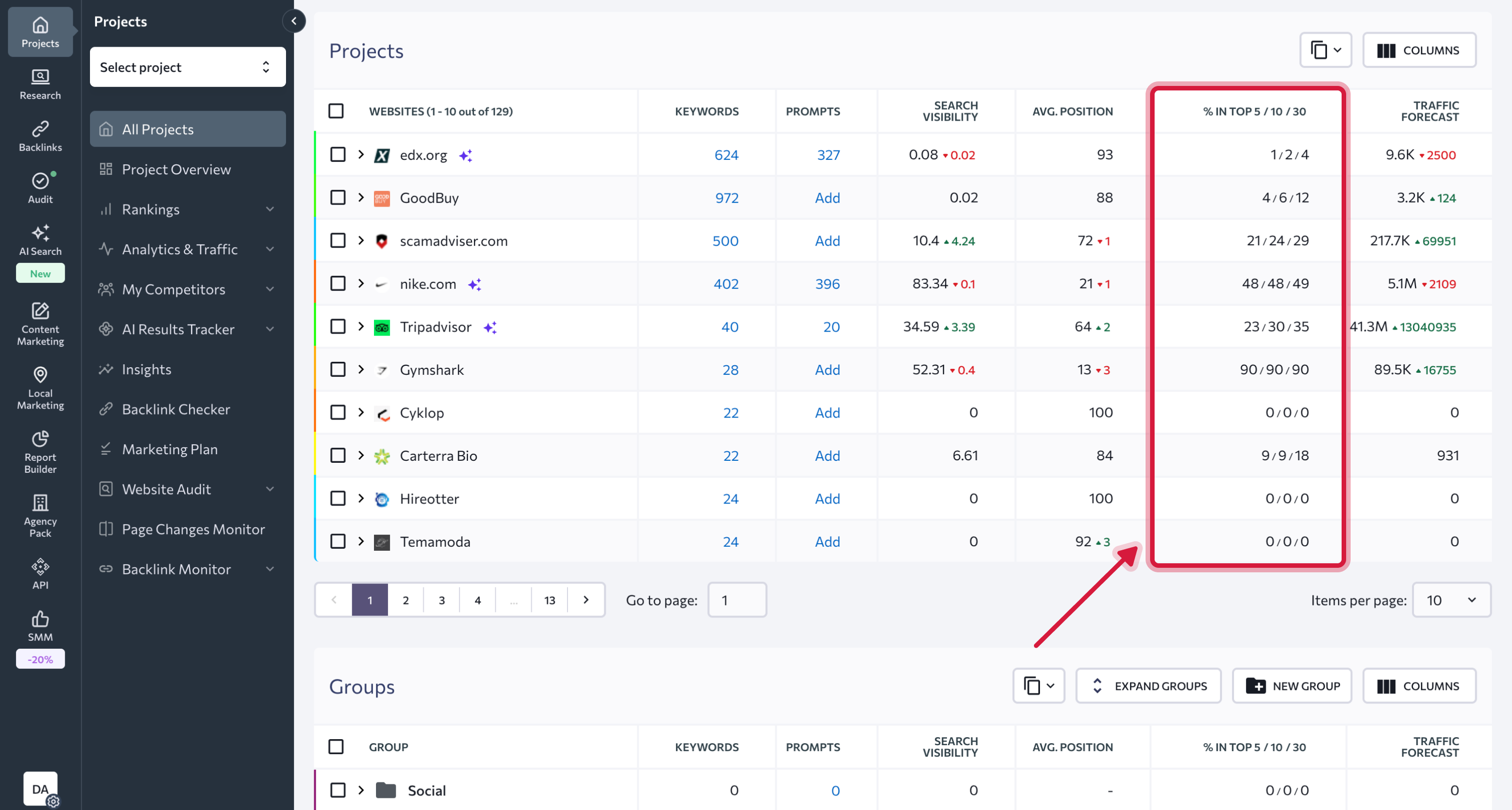1512x810 pixels.
Task: Click Add prompts link for GoodBuy
Action: [x=827, y=198]
